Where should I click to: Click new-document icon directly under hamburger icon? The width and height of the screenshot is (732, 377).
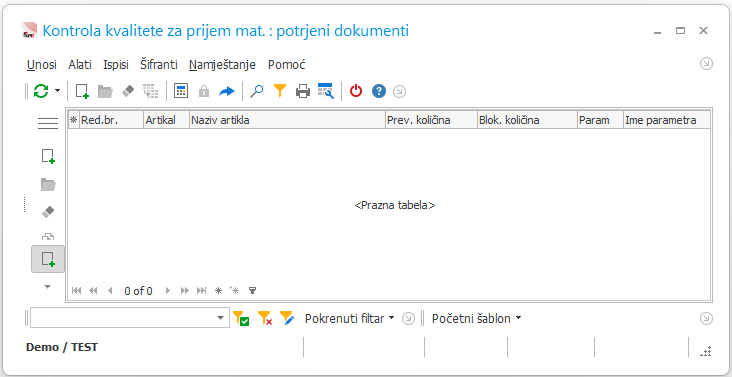point(48,156)
